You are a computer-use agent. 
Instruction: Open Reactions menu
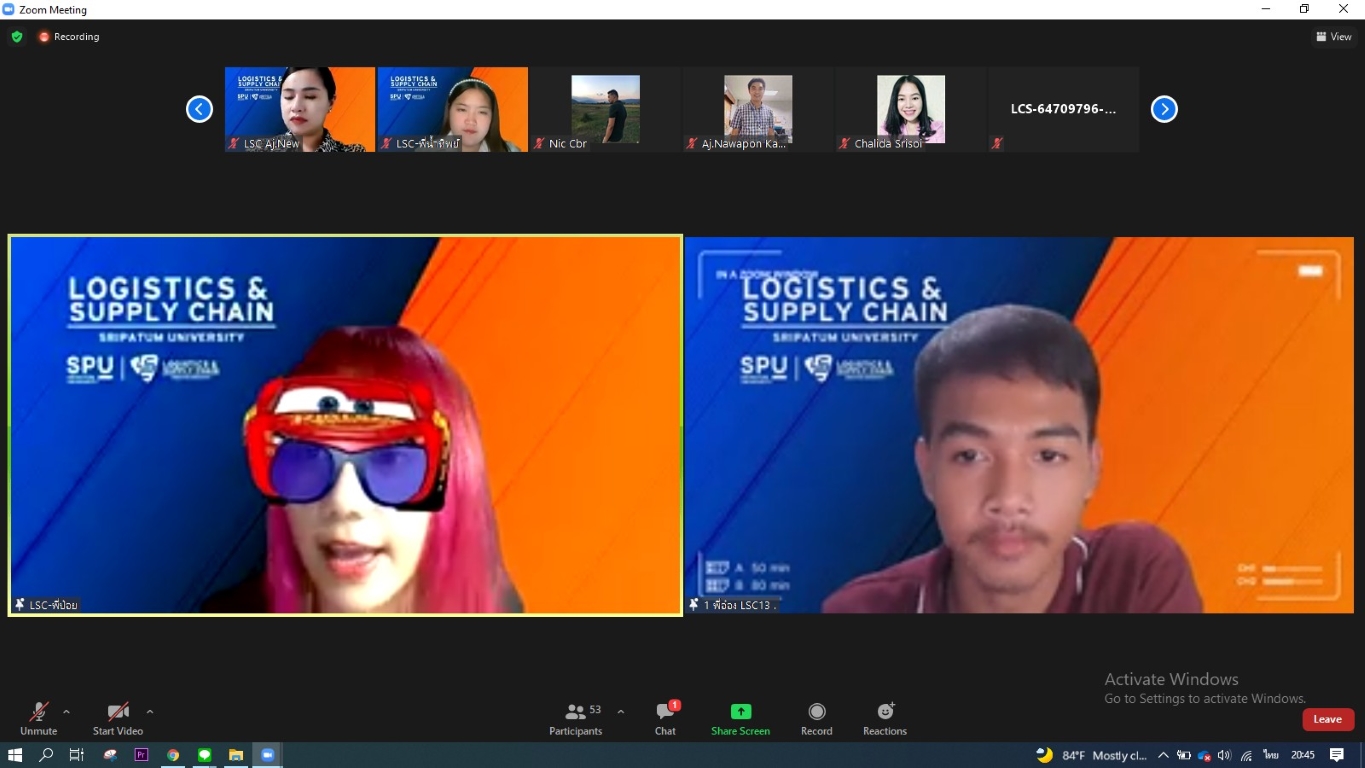(x=885, y=718)
